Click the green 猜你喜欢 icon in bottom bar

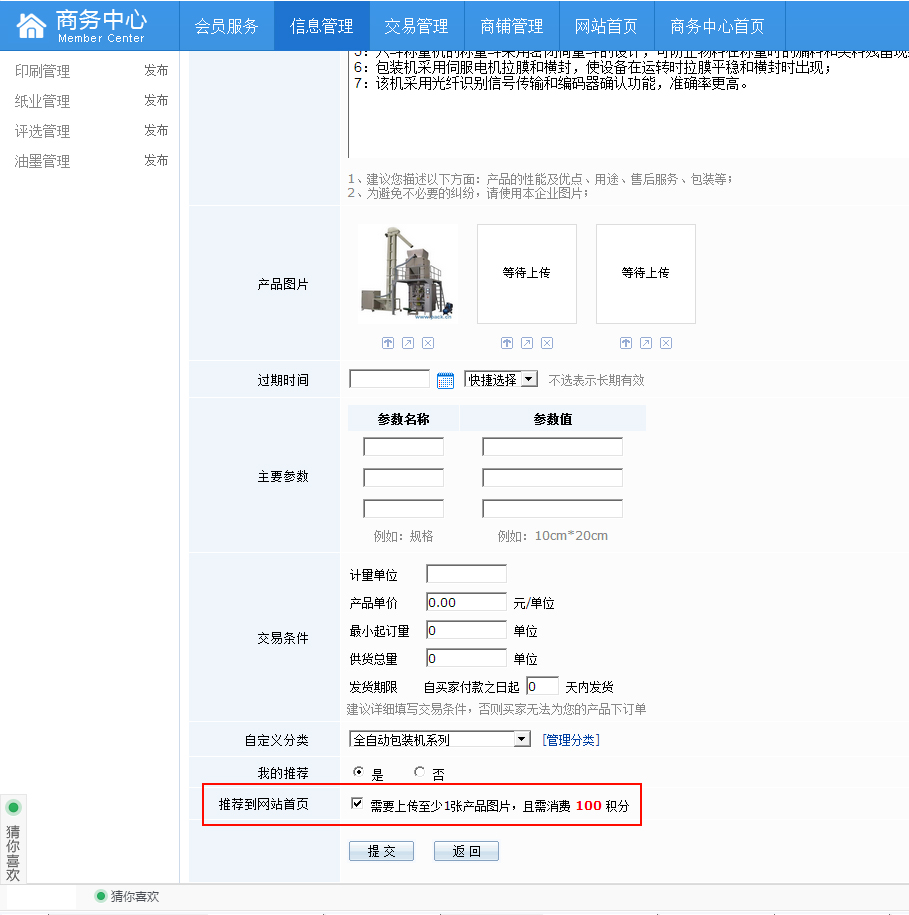[x=100, y=896]
